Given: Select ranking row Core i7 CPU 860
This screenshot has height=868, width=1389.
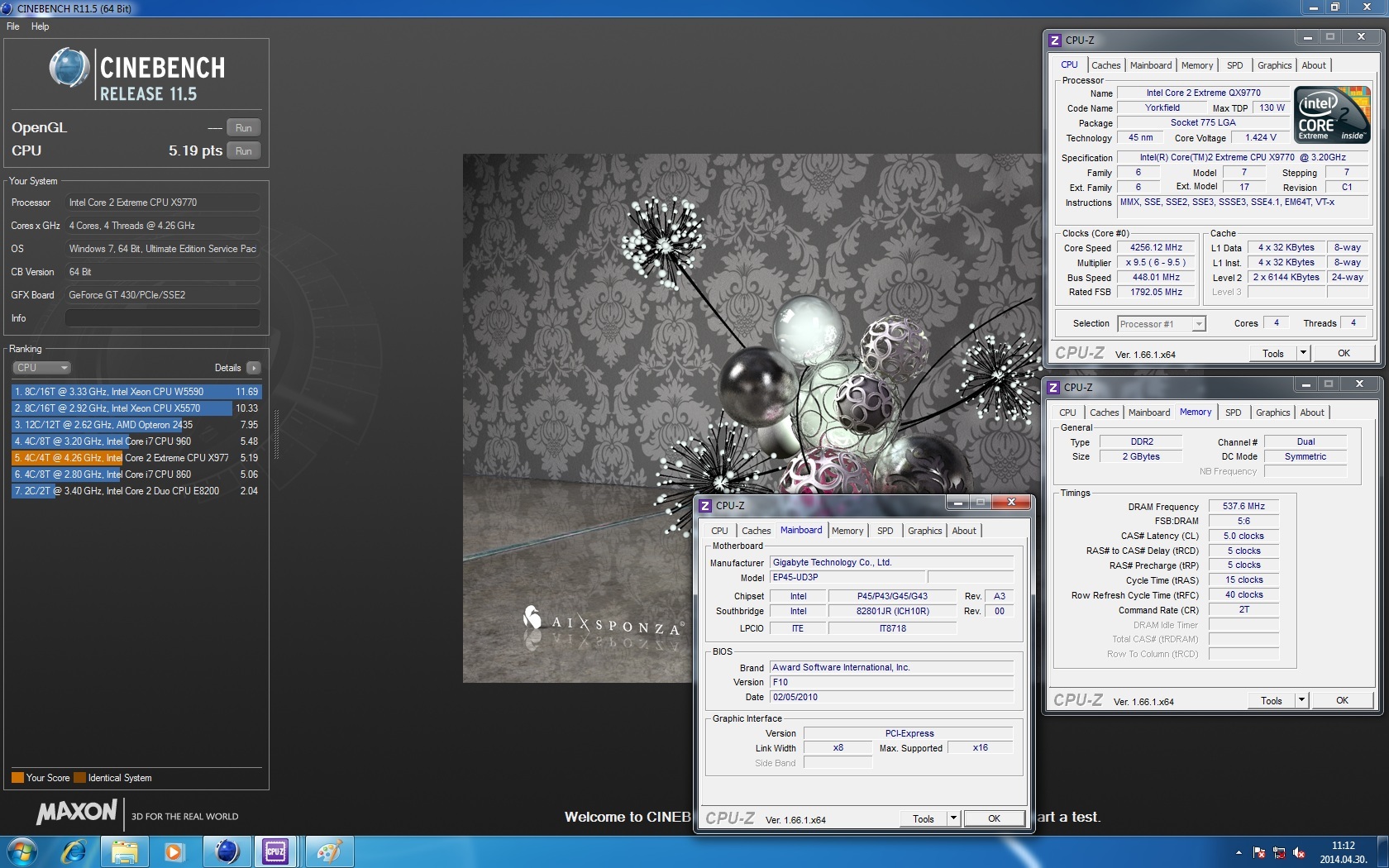Looking at the screenshot, I should point(136,475).
